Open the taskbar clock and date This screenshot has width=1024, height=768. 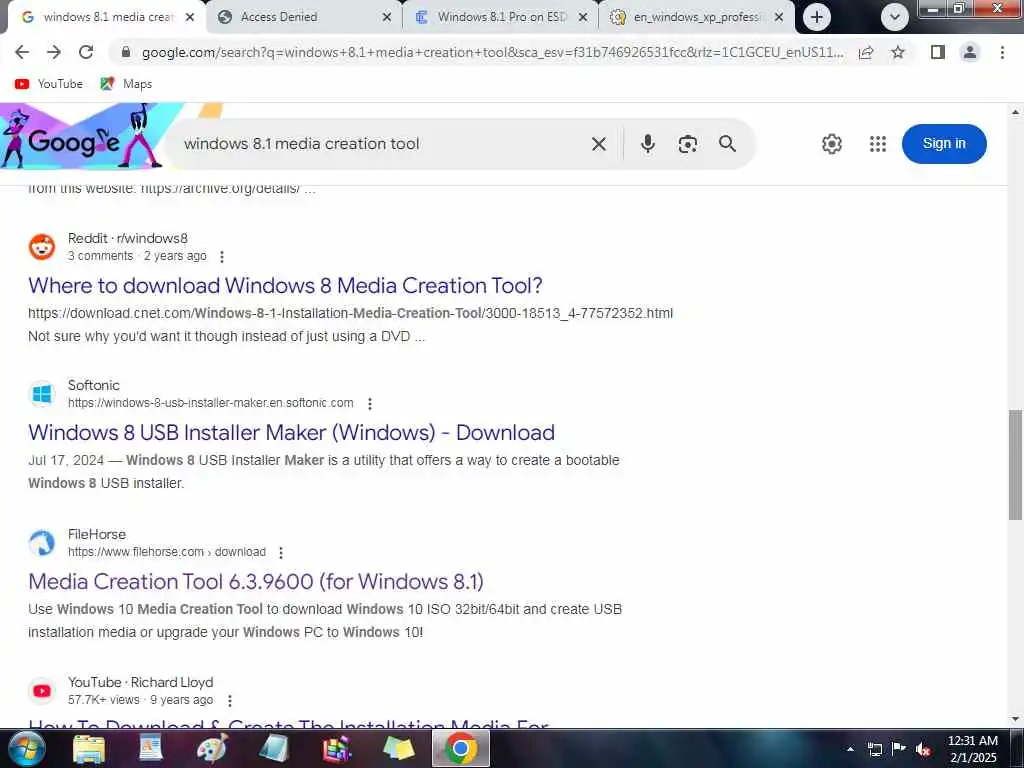pos(972,749)
